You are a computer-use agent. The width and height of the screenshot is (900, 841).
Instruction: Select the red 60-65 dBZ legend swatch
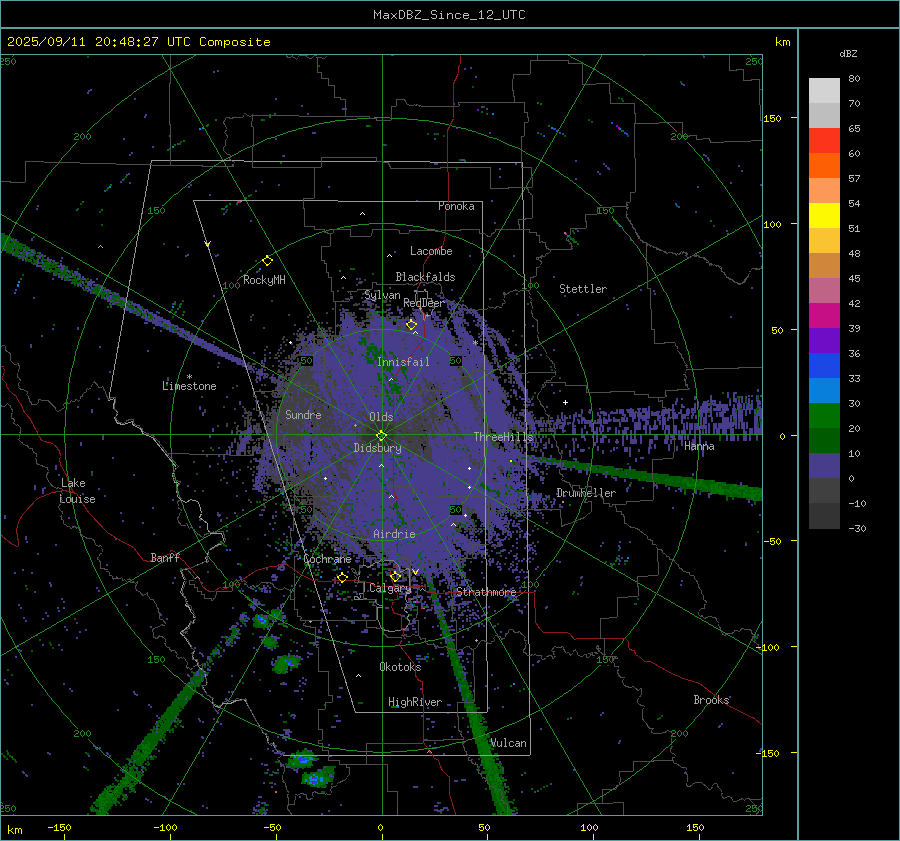[x=824, y=141]
